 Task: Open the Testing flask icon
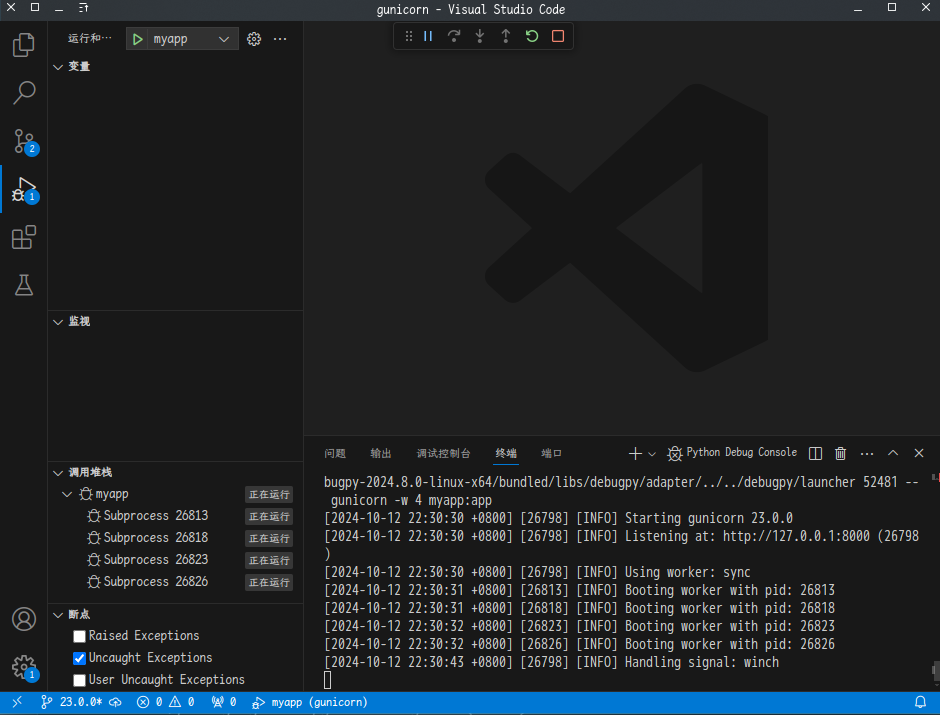23,285
